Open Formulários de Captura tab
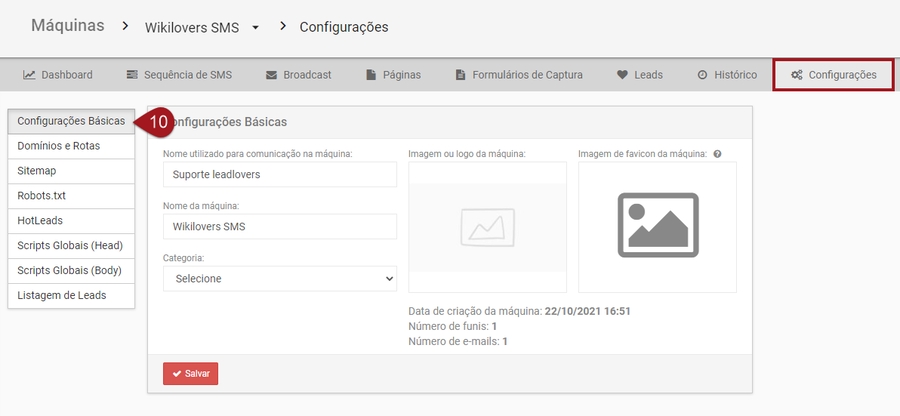900x416 pixels. tap(520, 75)
